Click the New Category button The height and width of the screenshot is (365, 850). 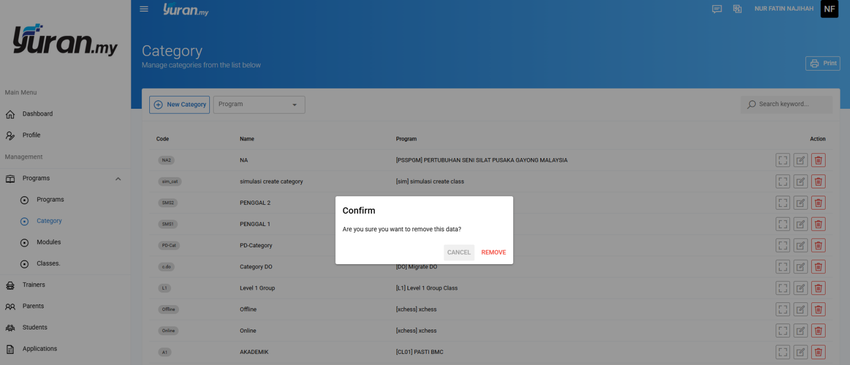[x=179, y=105]
